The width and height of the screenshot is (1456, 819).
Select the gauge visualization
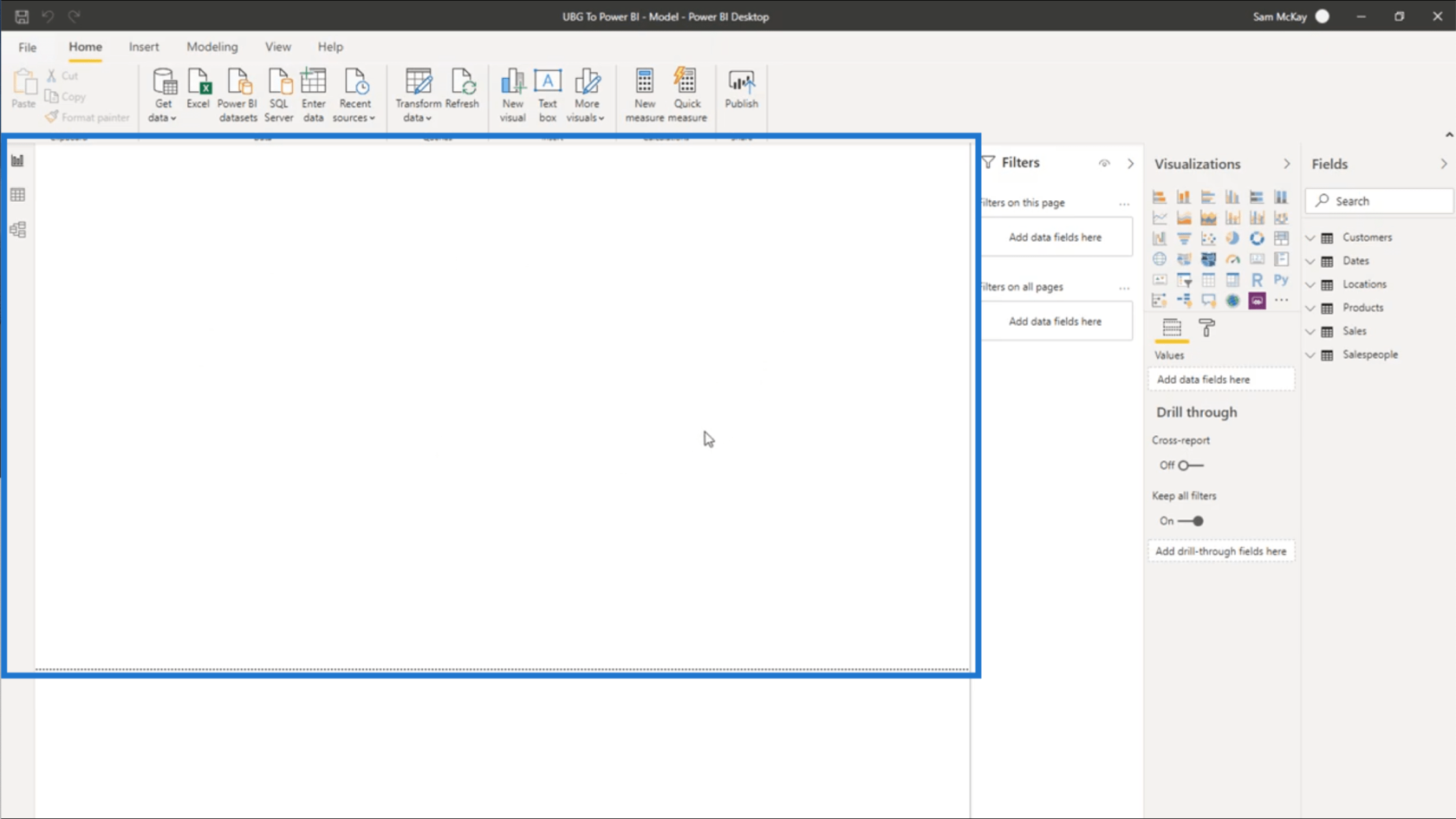(x=1232, y=259)
